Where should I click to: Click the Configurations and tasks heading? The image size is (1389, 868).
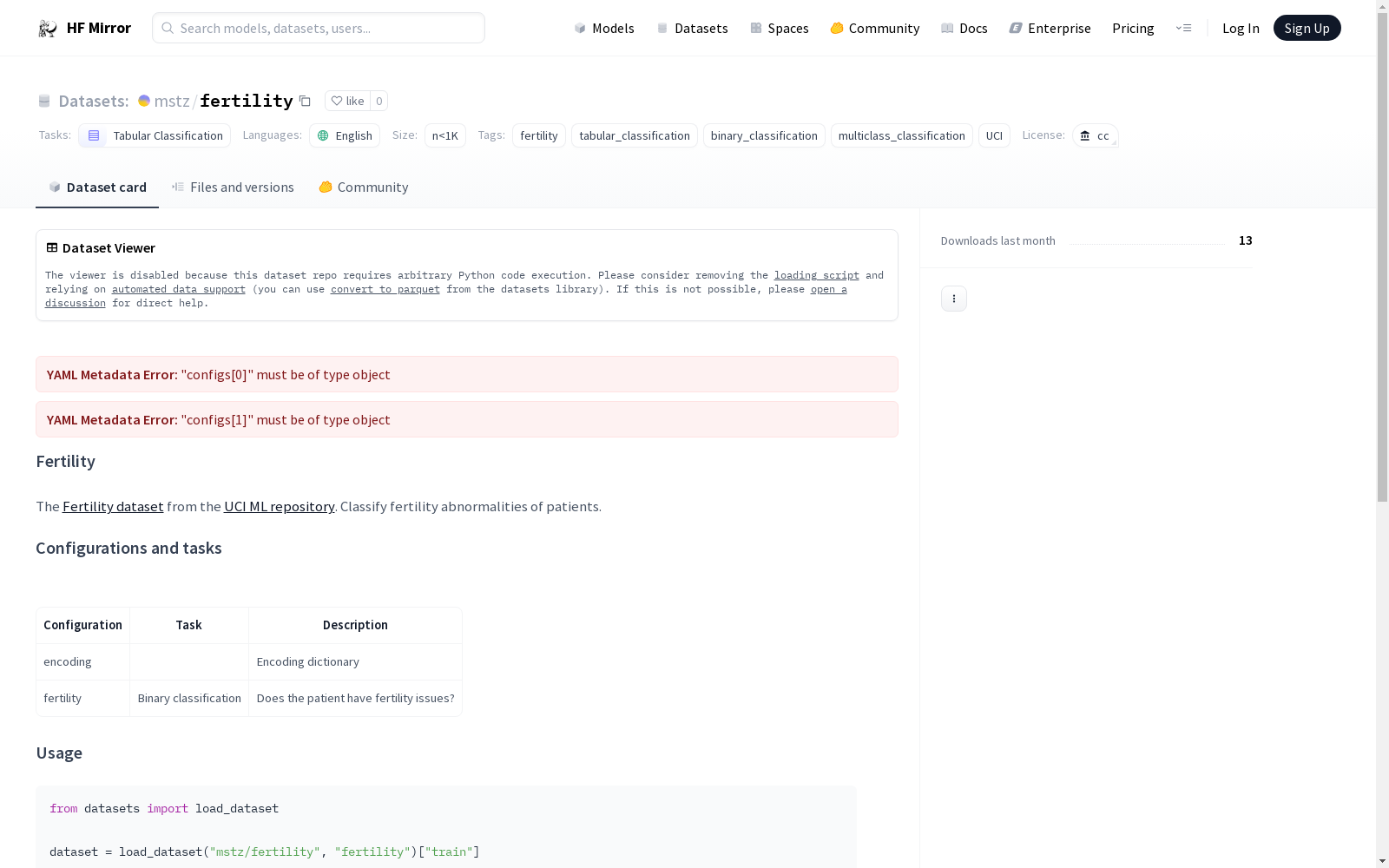click(x=128, y=548)
